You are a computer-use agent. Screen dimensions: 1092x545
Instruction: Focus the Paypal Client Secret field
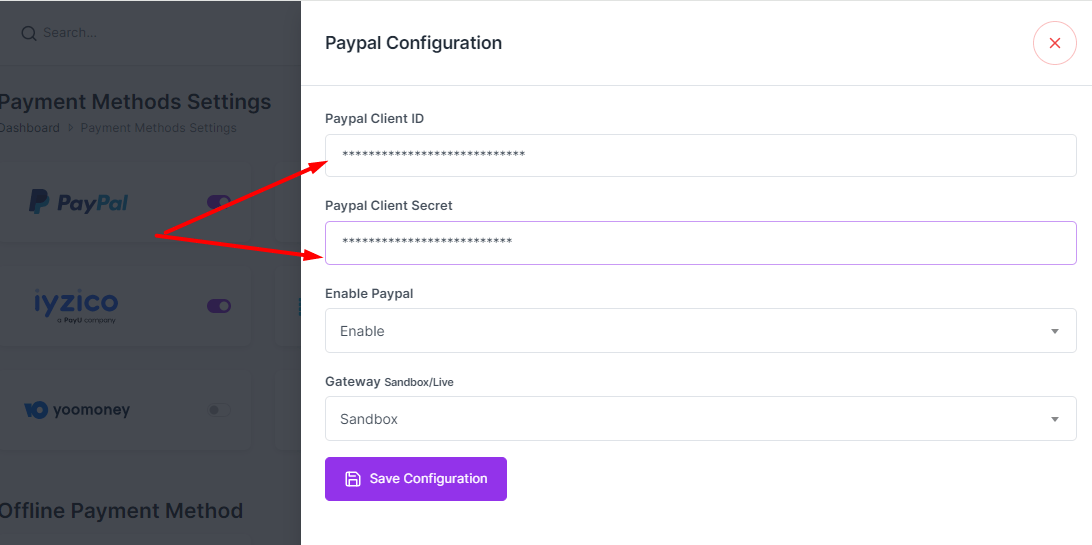701,243
